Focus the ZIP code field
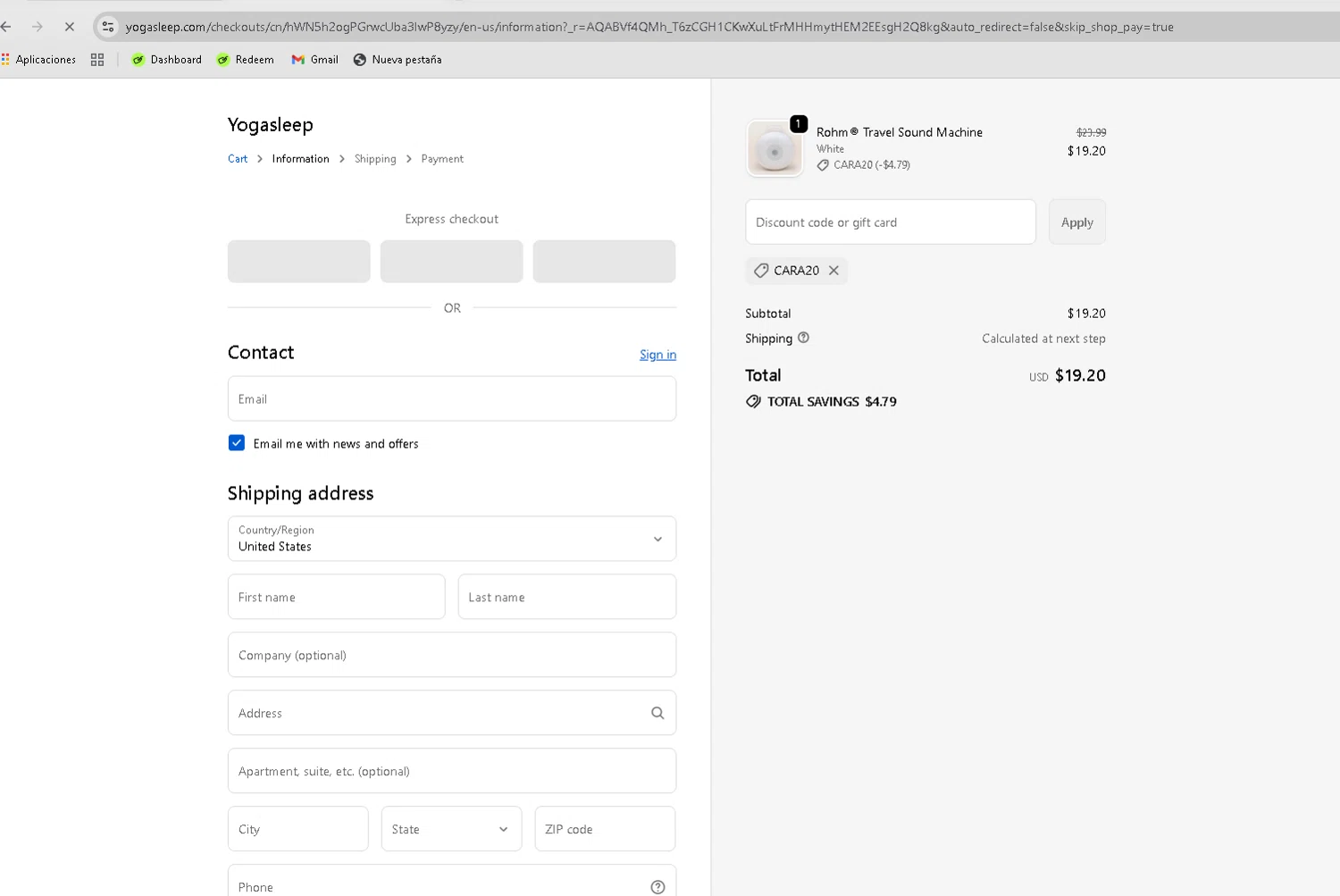1340x896 pixels. pos(605,829)
